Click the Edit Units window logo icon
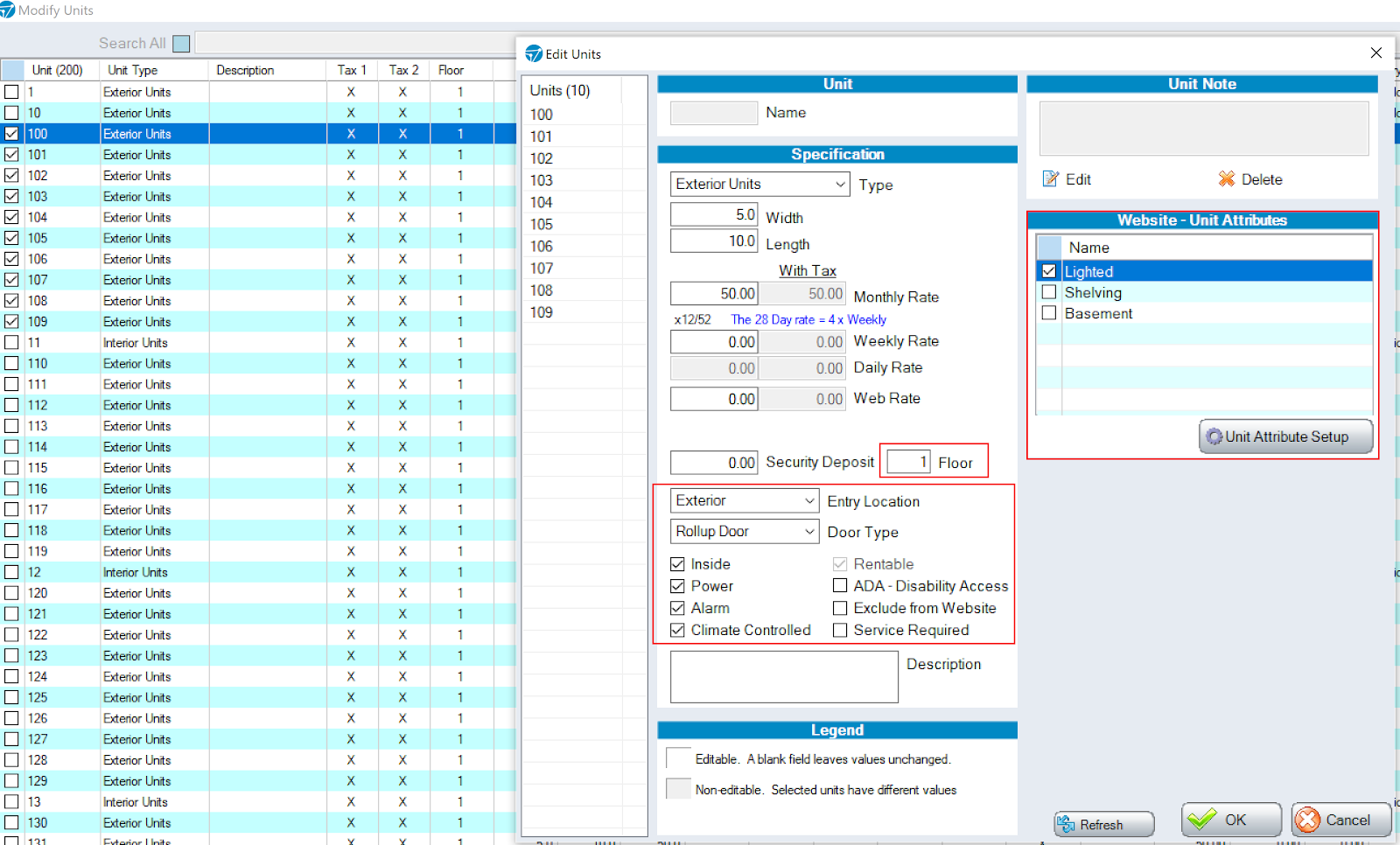The height and width of the screenshot is (845, 1400). click(534, 54)
